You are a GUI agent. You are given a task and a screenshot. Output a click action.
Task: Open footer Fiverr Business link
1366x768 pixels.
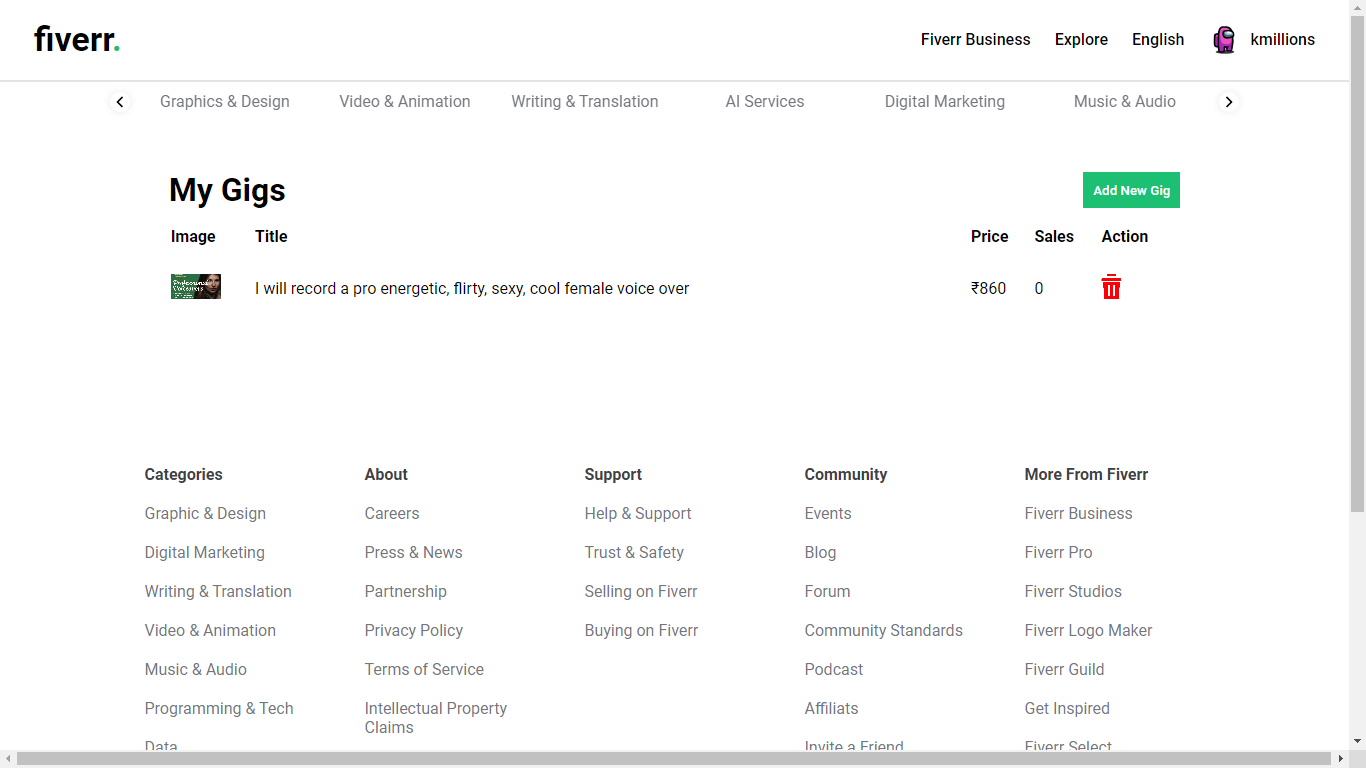pos(1079,513)
